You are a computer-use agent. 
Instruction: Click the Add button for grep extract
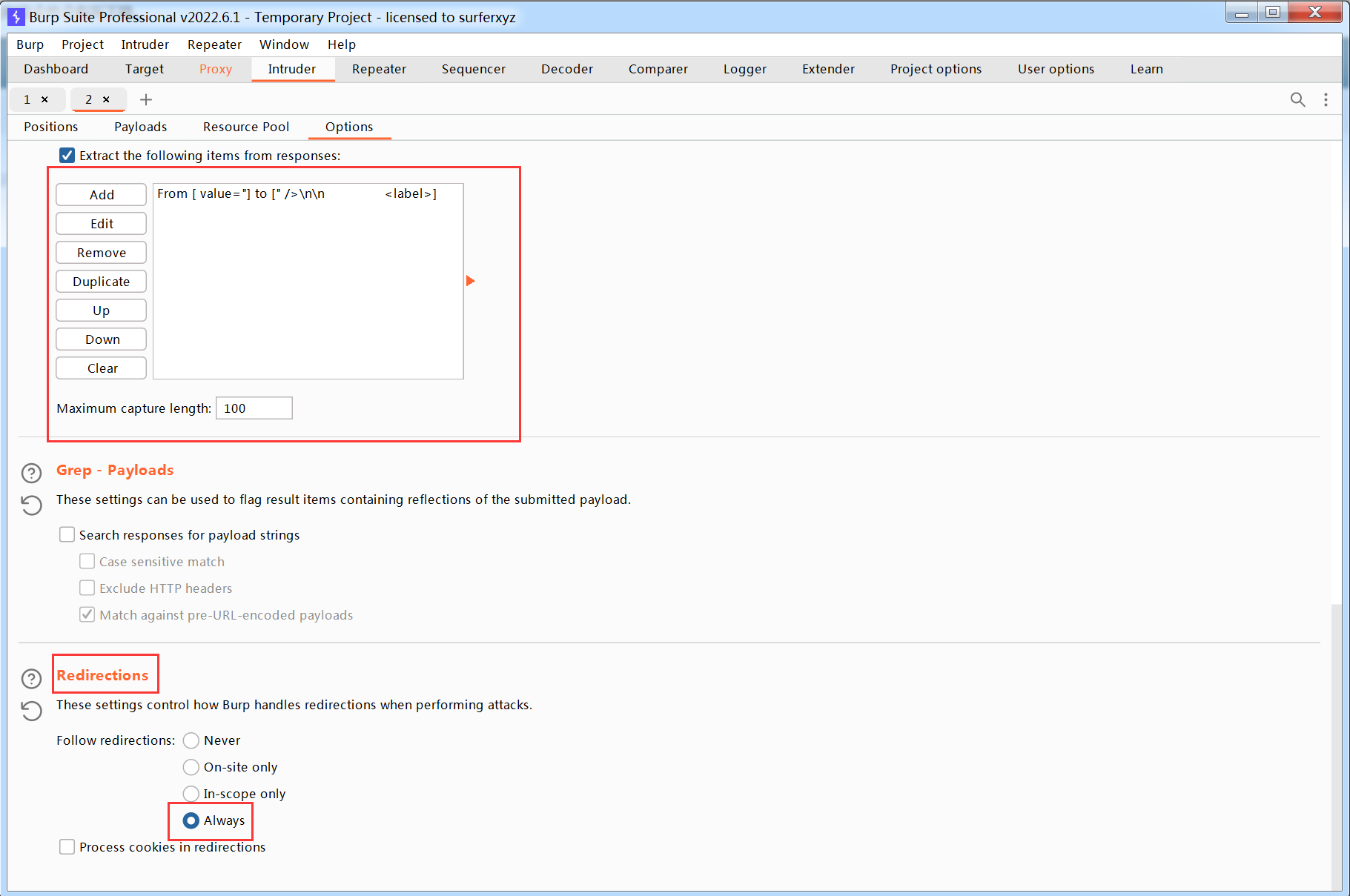pos(102,195)
